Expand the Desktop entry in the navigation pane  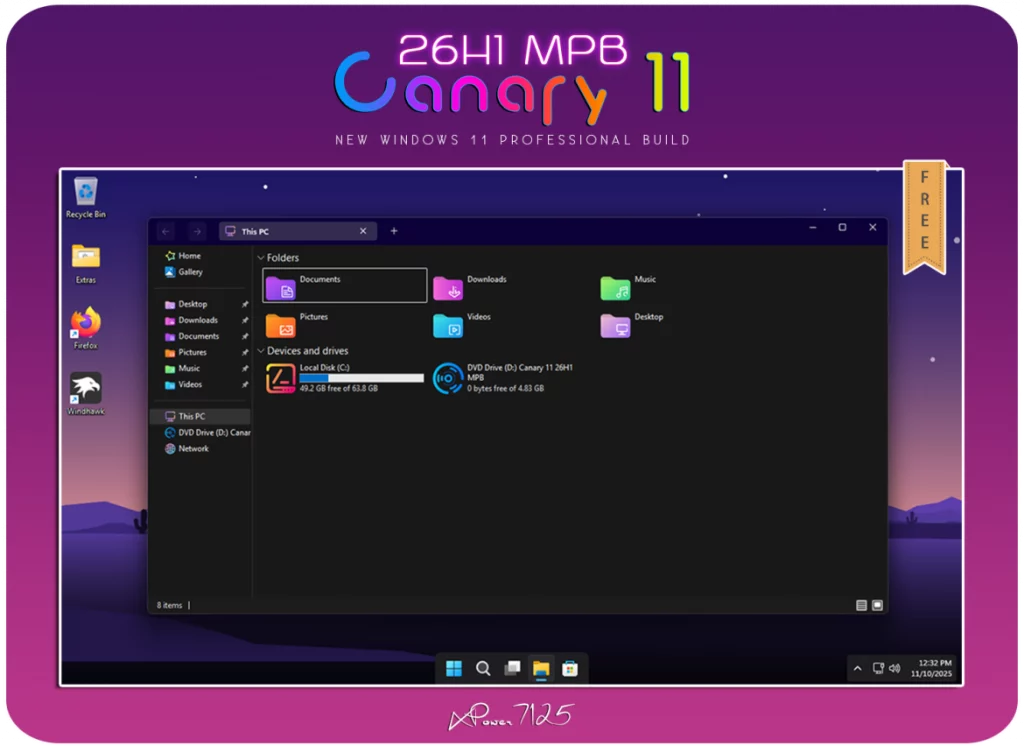162,303
